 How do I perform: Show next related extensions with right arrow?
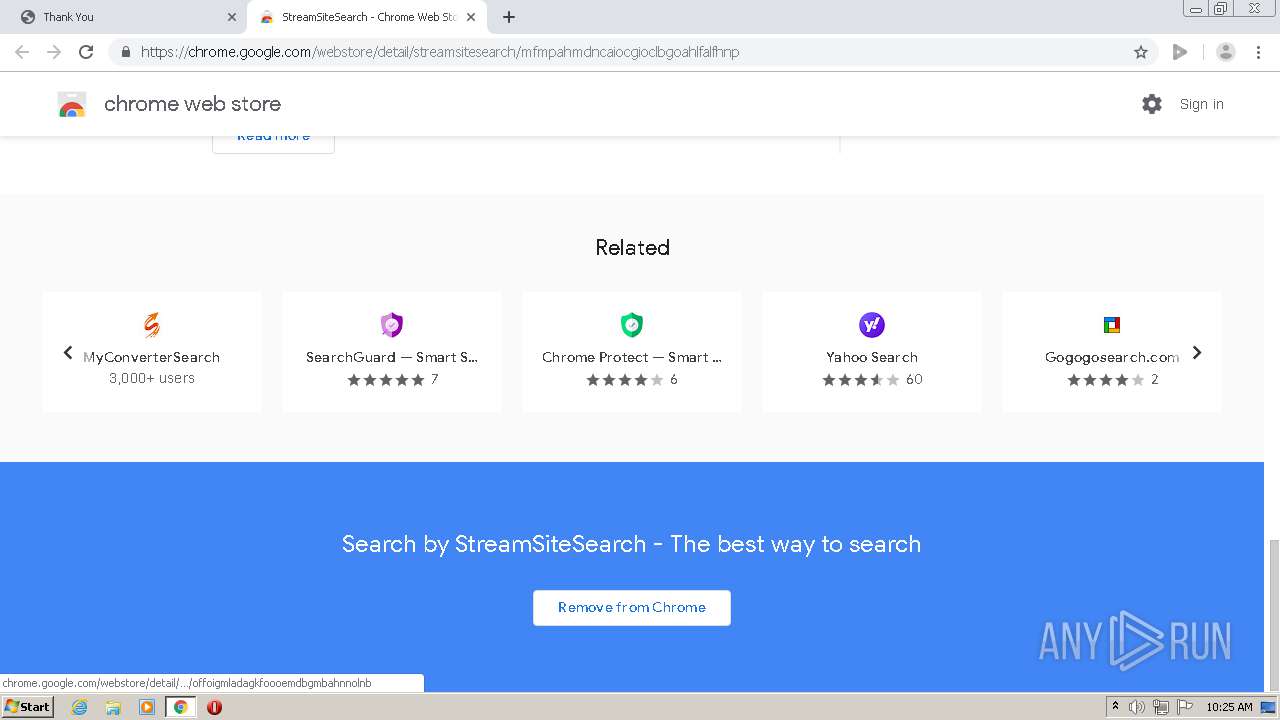[1197, 352]
